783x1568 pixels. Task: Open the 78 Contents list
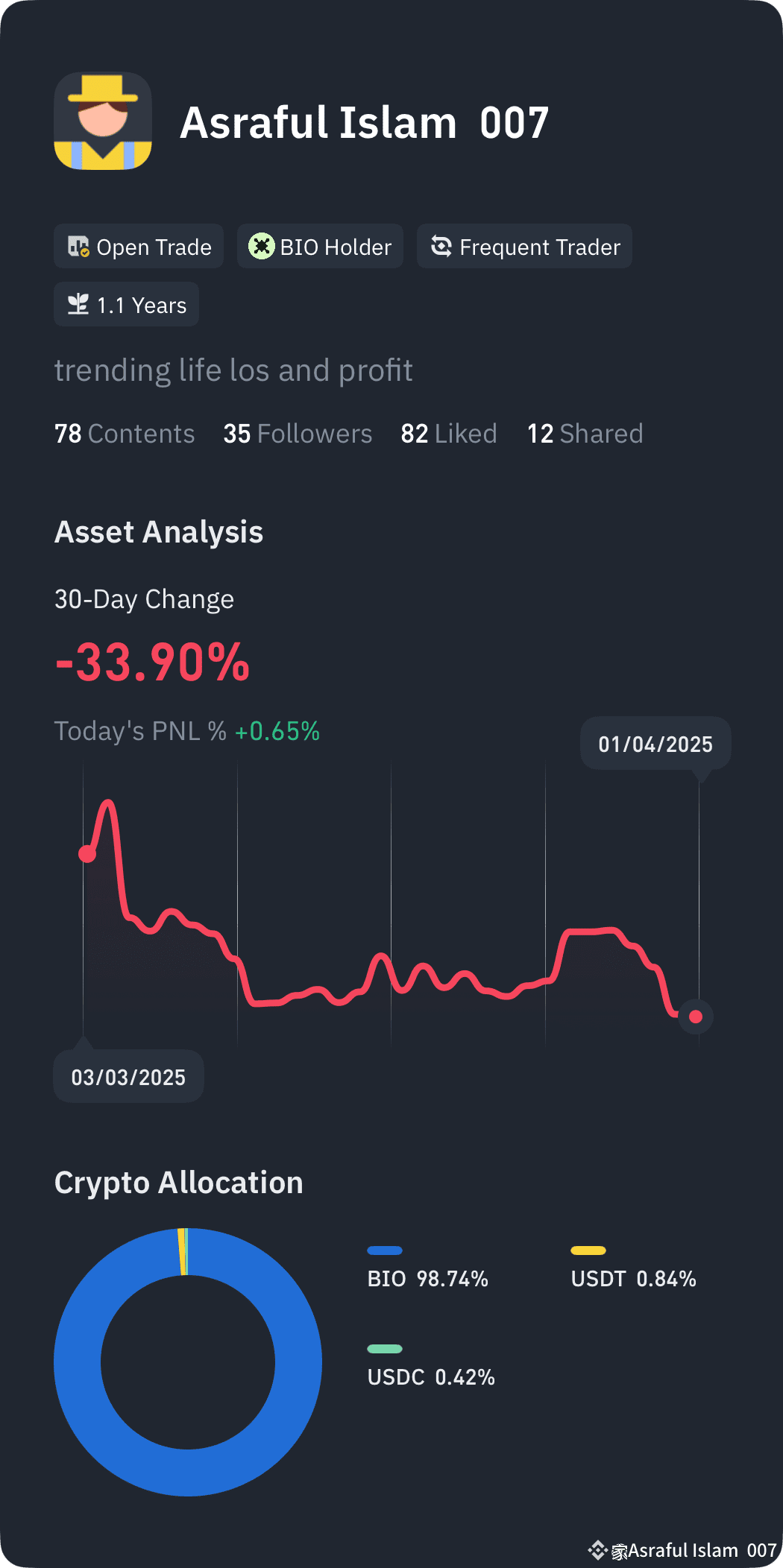(125, 434)
